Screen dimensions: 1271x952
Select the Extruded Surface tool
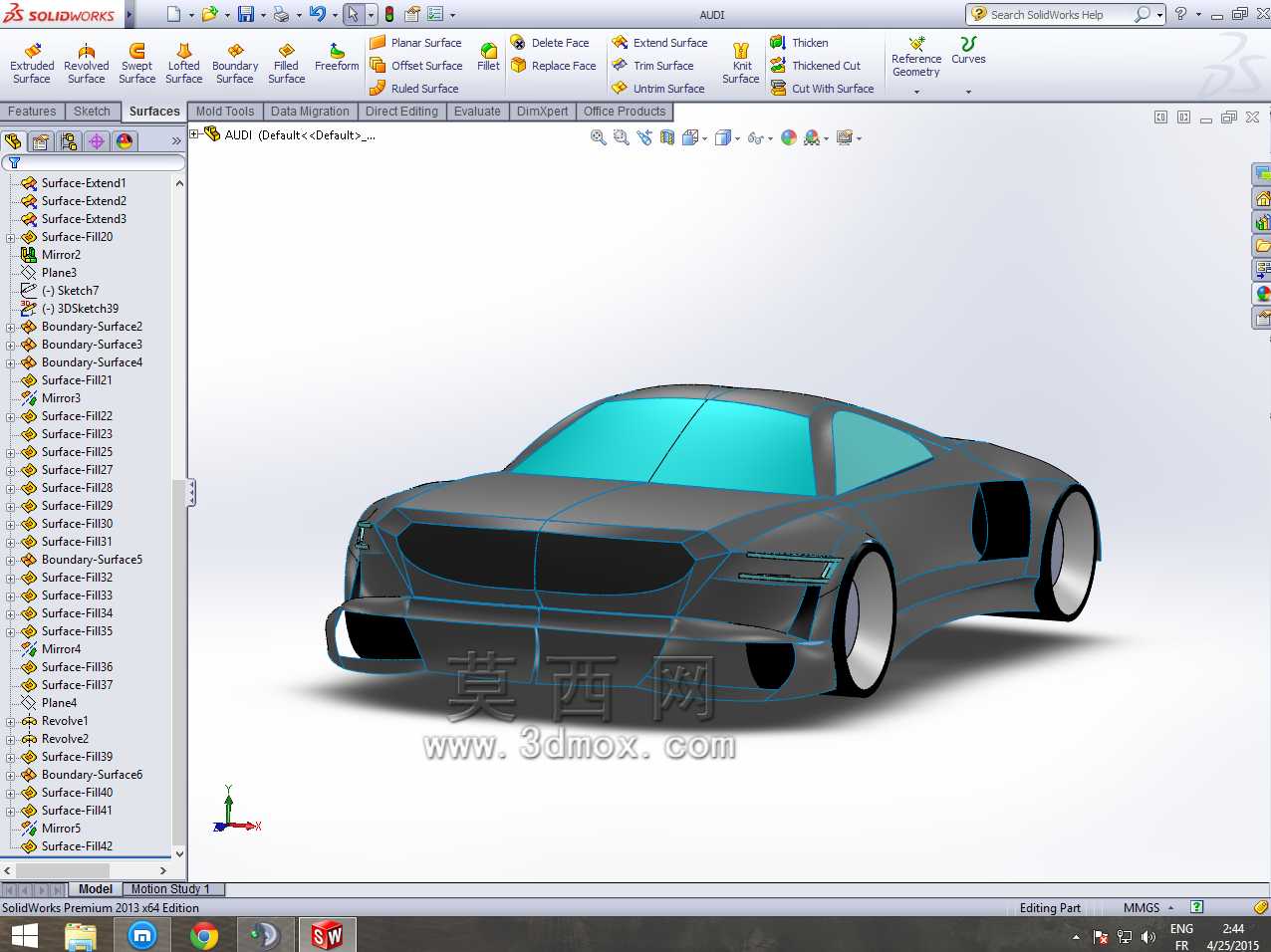(x=32, y=64)
